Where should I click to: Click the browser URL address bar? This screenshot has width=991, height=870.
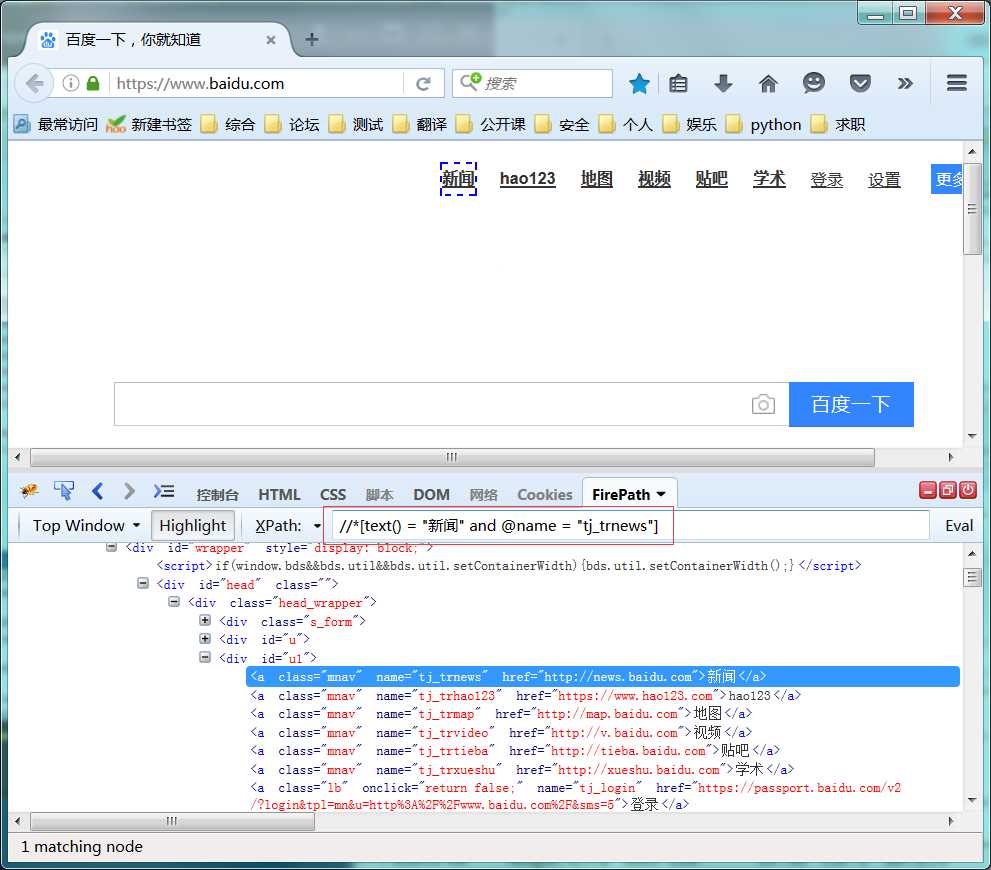[256, 83]
